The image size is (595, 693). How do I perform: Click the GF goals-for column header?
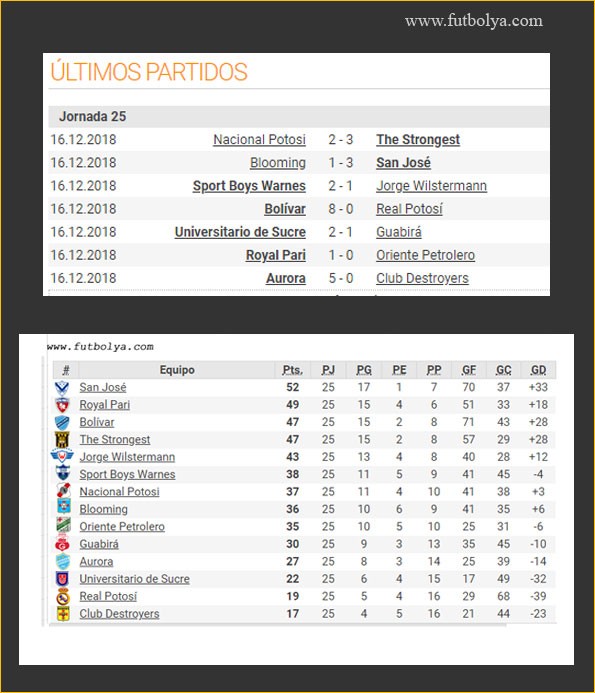pyautogui.click(x=469, y=370)
